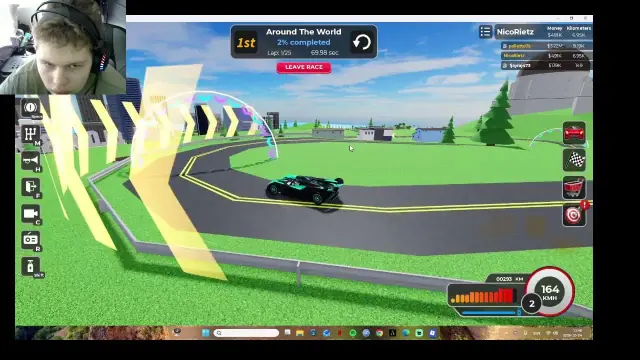Select the NicoRietz player header
The height and width of the screenshot is (360, 640).
pyautogui.click(x=515, y=32)
